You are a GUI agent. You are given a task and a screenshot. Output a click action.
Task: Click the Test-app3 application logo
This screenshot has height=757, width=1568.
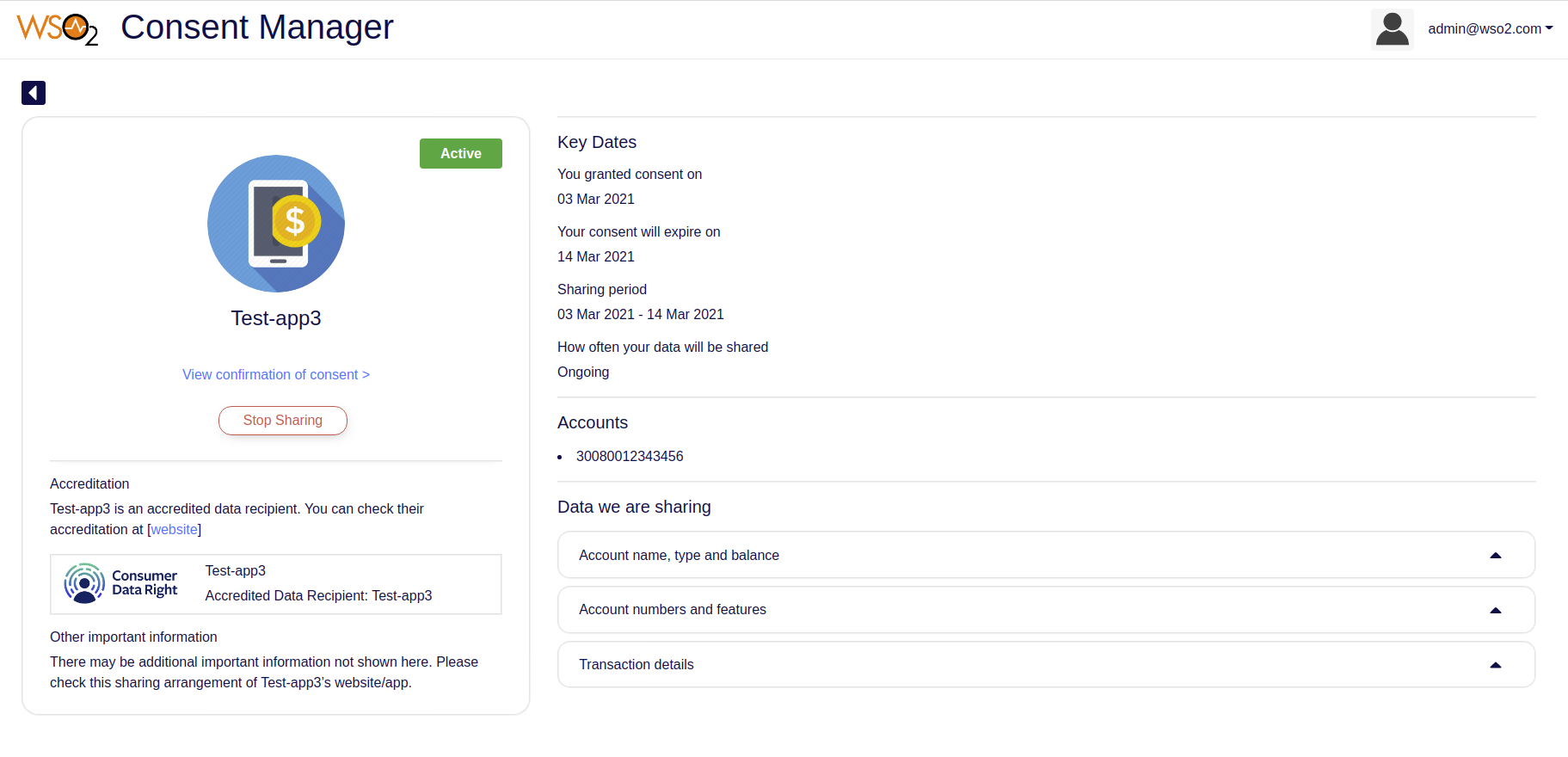[x=276, y=224]
